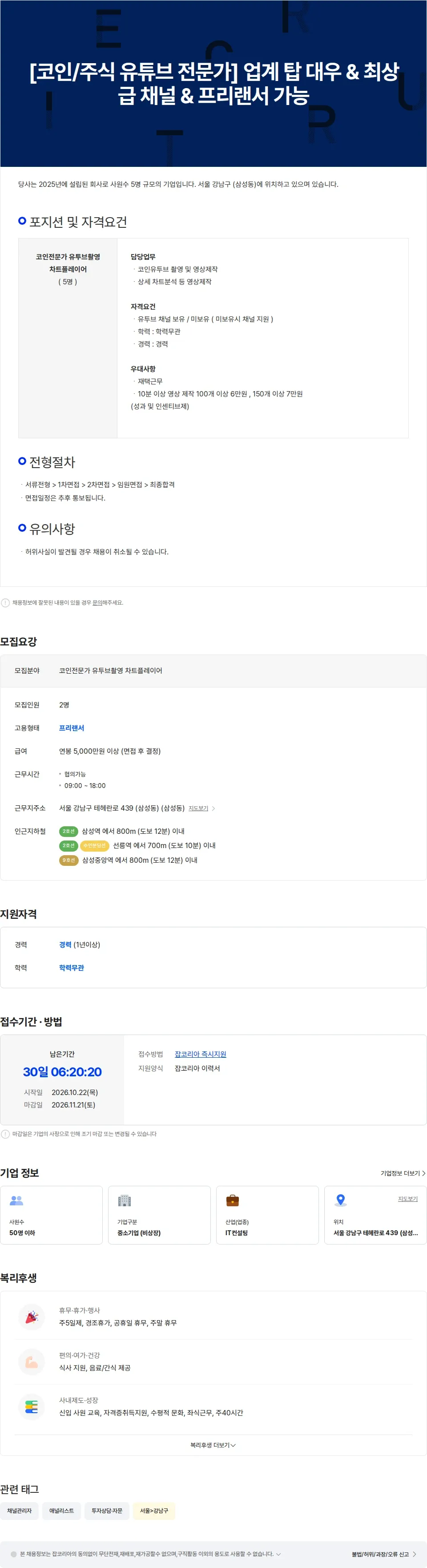Image resolution: width=427 pixels, height=1568 pixels.
Task: Click the info icon beside 마감일 notice
Action: 5,1134
